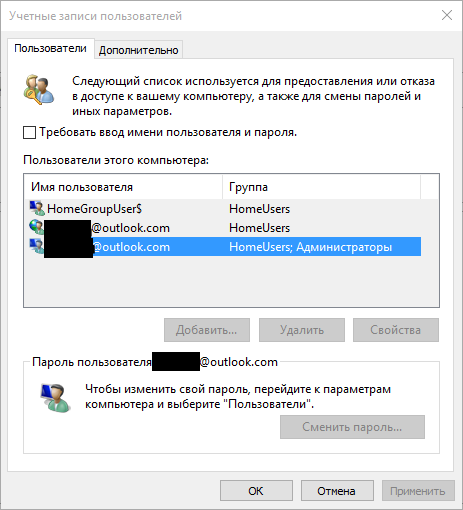Click the Сменить пароль... button

click(352, 427)
